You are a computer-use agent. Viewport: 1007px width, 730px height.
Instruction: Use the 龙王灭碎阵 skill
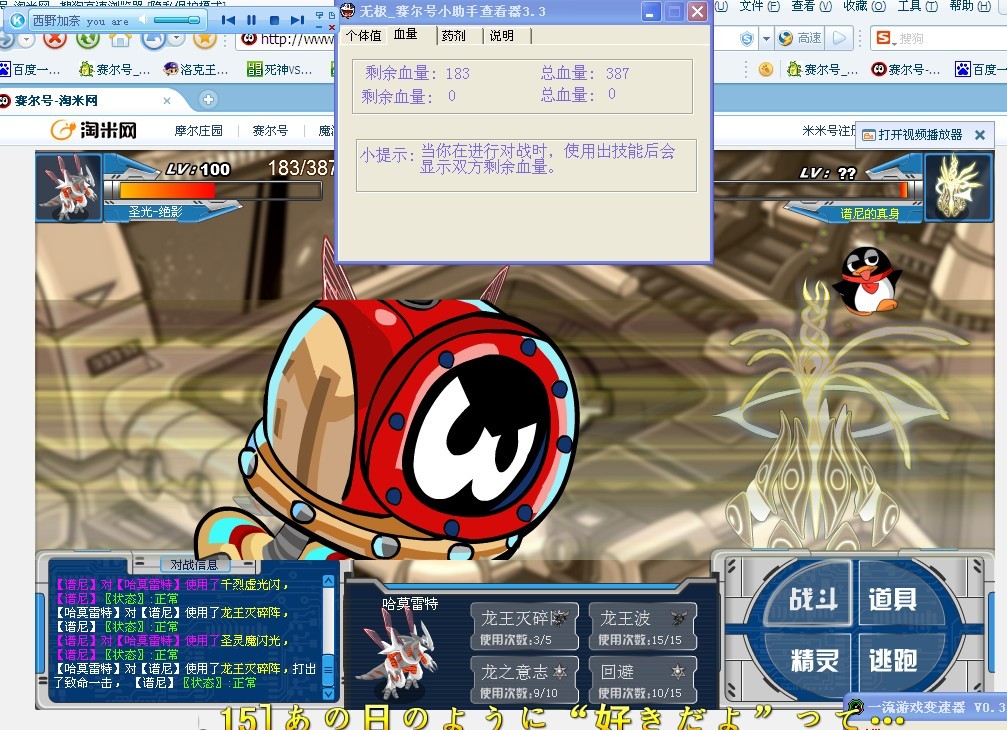524,627
